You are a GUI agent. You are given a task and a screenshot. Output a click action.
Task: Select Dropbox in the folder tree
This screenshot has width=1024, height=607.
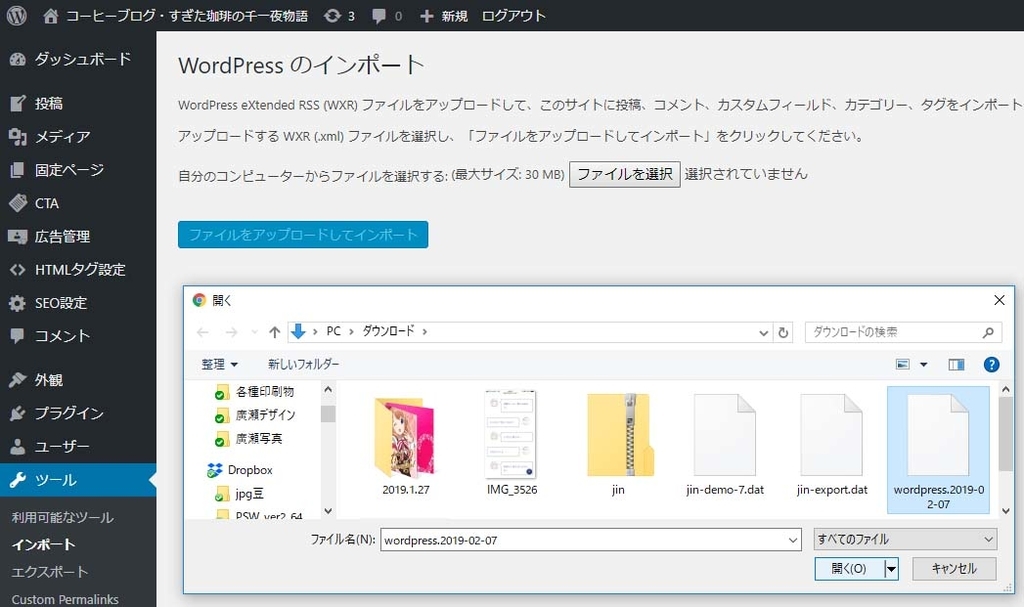tap(239, 470)
